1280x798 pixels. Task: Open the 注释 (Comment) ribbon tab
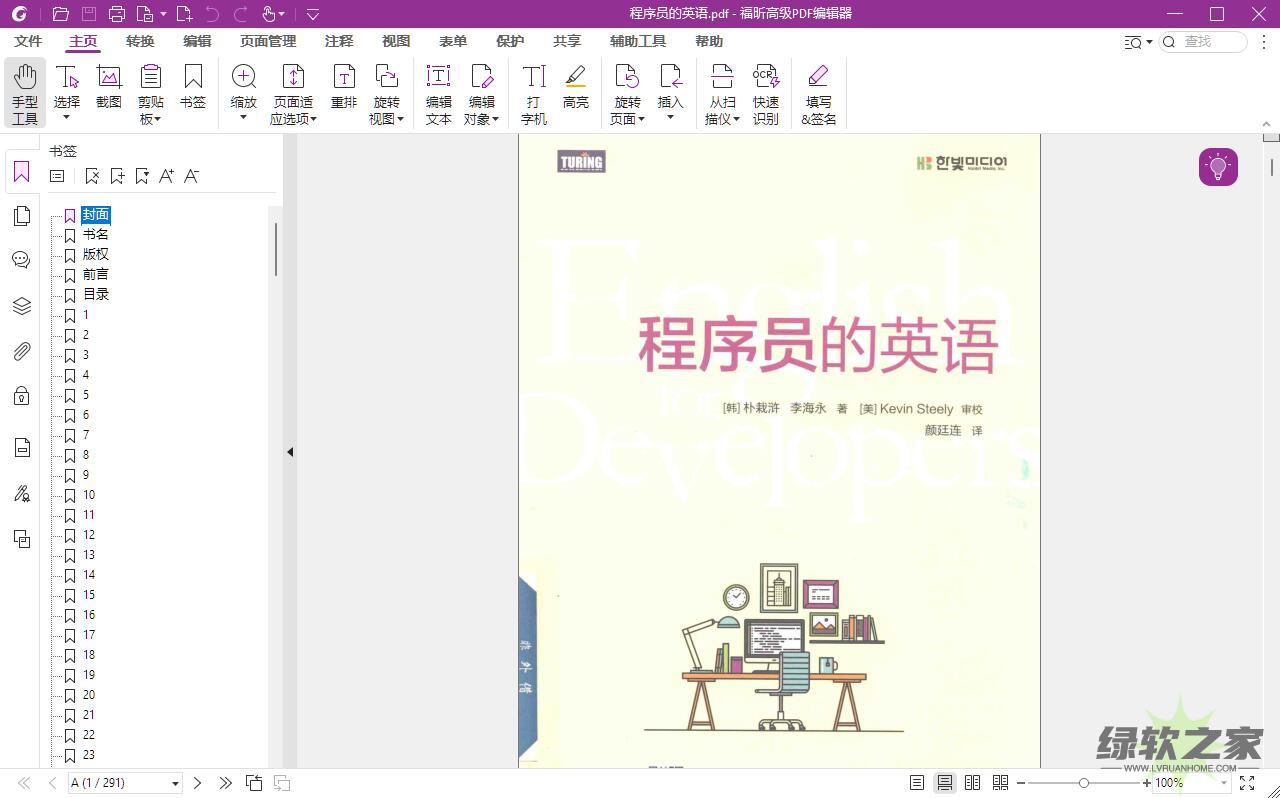tap(339, 41)
